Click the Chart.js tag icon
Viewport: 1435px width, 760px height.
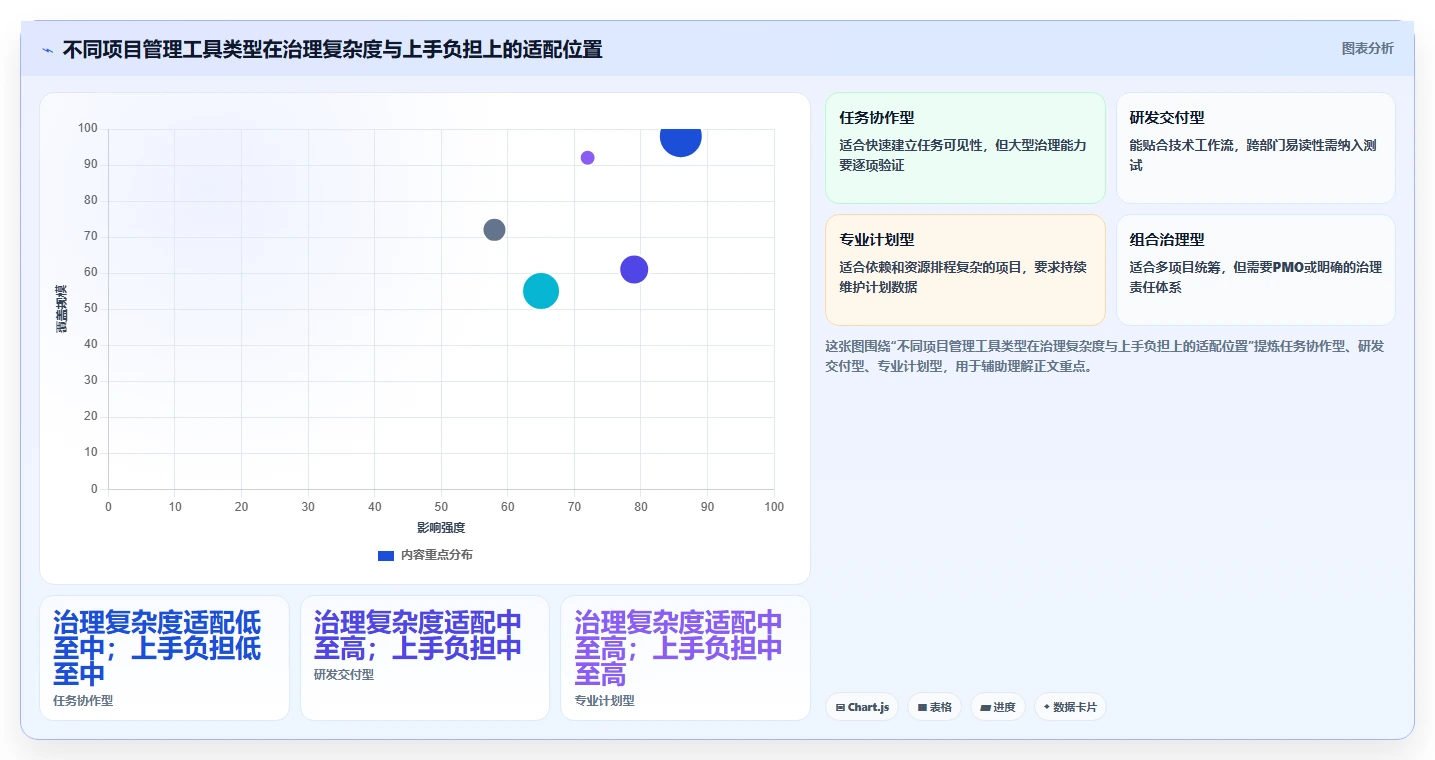840,708
